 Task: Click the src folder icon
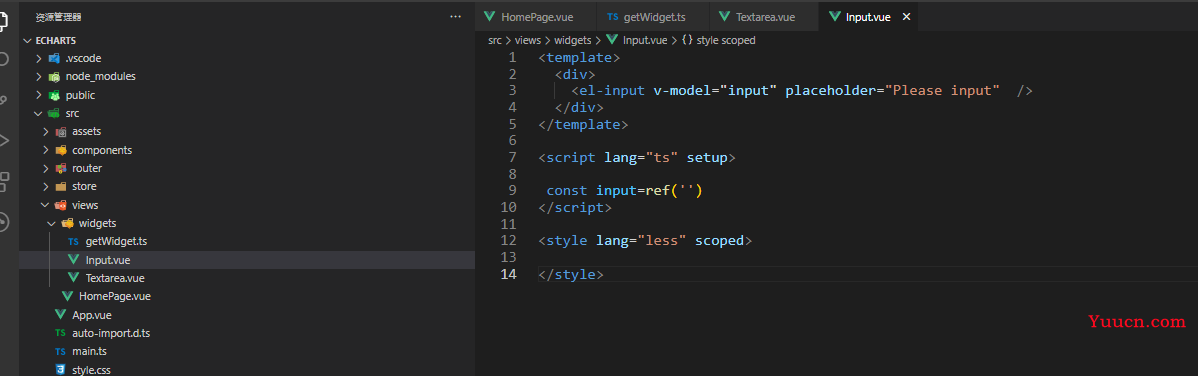coord(54,113)
